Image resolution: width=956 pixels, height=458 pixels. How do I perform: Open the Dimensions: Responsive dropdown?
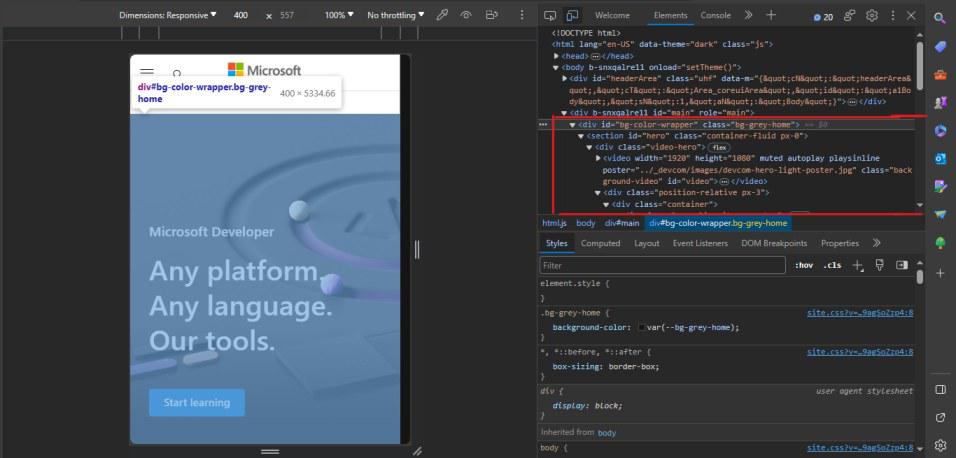pyautogui.click(x=167, y=16)
